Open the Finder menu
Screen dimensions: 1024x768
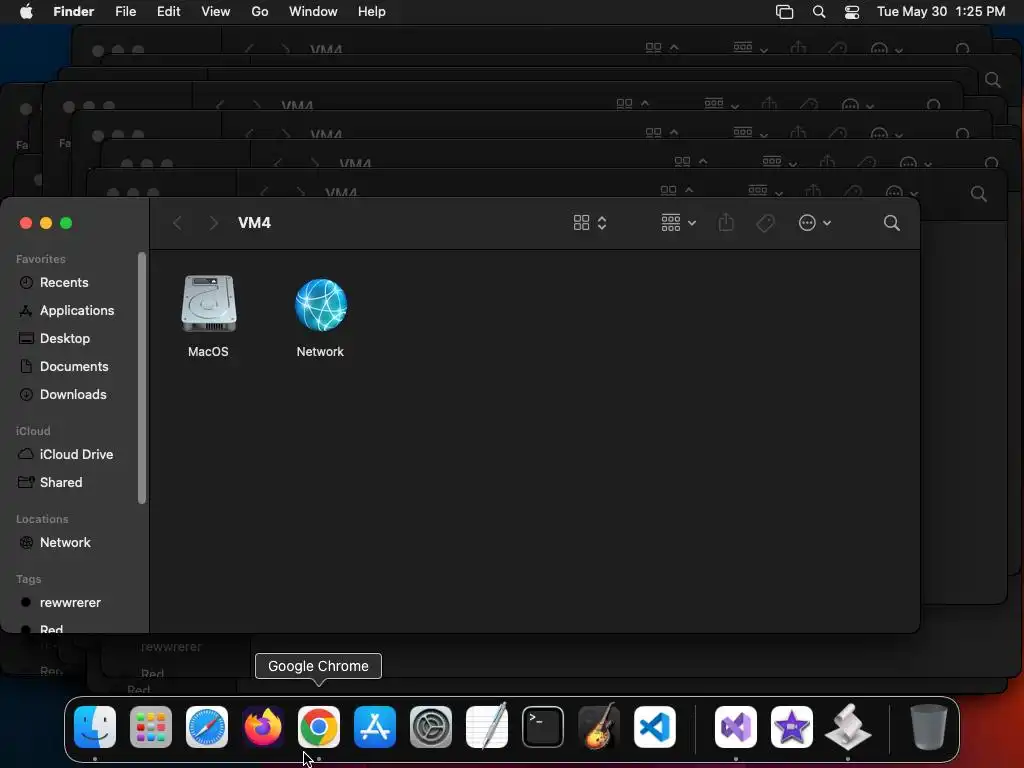click(x=74, y=12)
